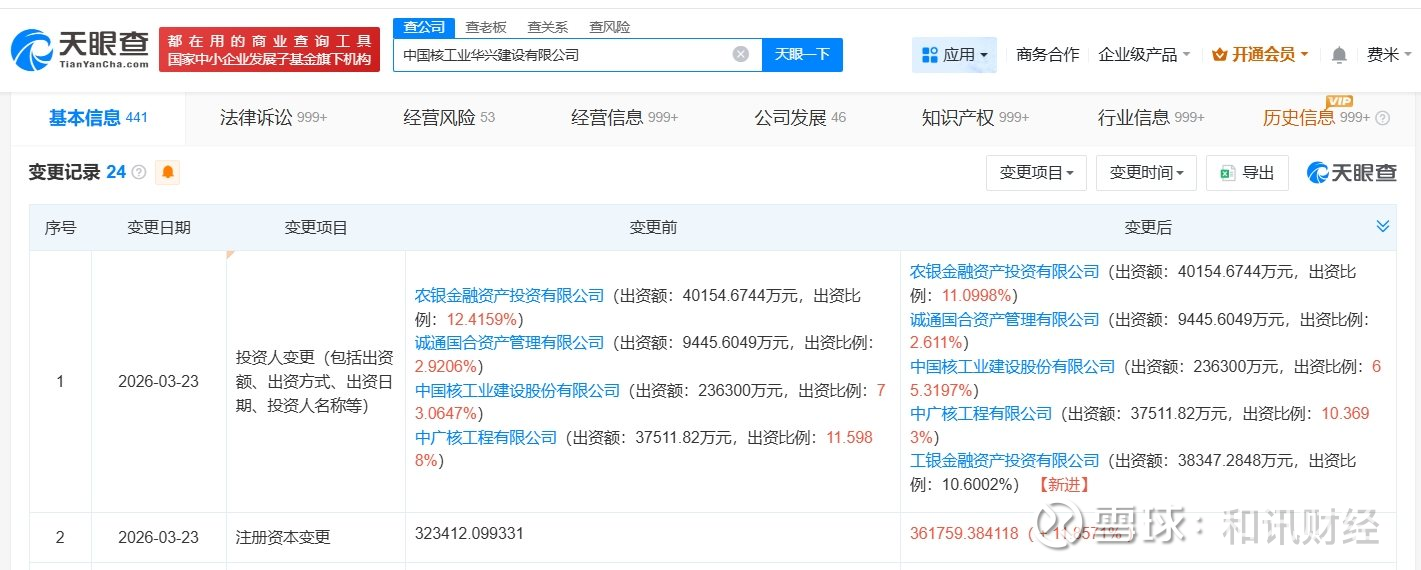Open notifications bell in top bar
This screenshot has height=570, width=1421.
click(1339, 55)
